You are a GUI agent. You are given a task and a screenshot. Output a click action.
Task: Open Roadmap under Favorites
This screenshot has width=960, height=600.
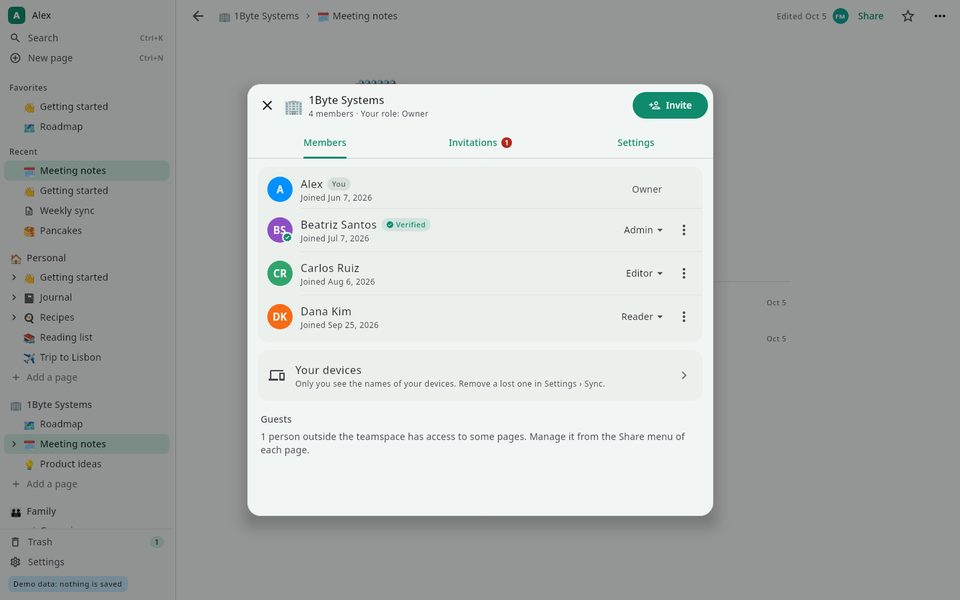click(x=86, y=127)
